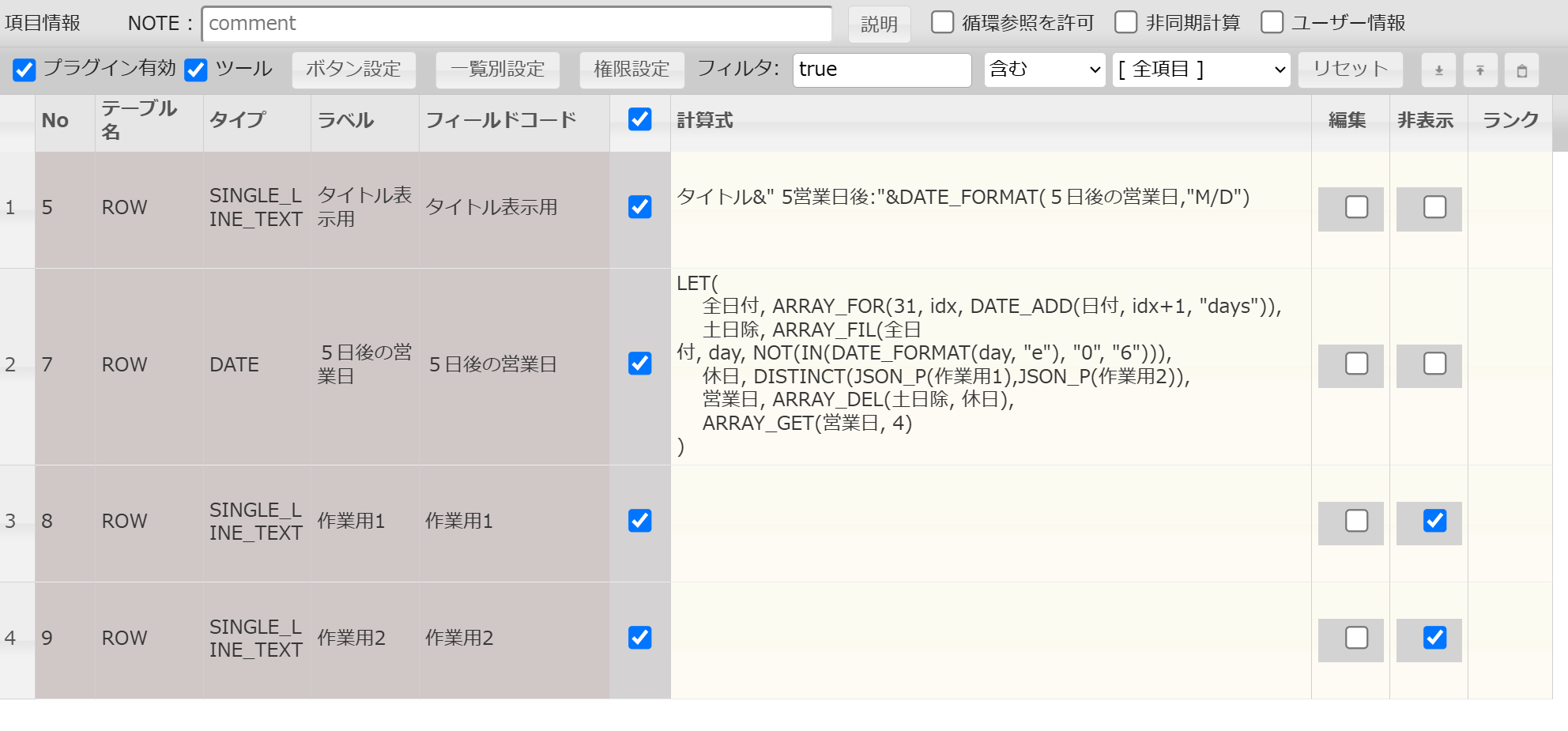The width and height of the screenshot is (1568, 731).
Task: Check the ユーザー情報 checkbox
Action: pyautogui.click(x=1272, y=22)
